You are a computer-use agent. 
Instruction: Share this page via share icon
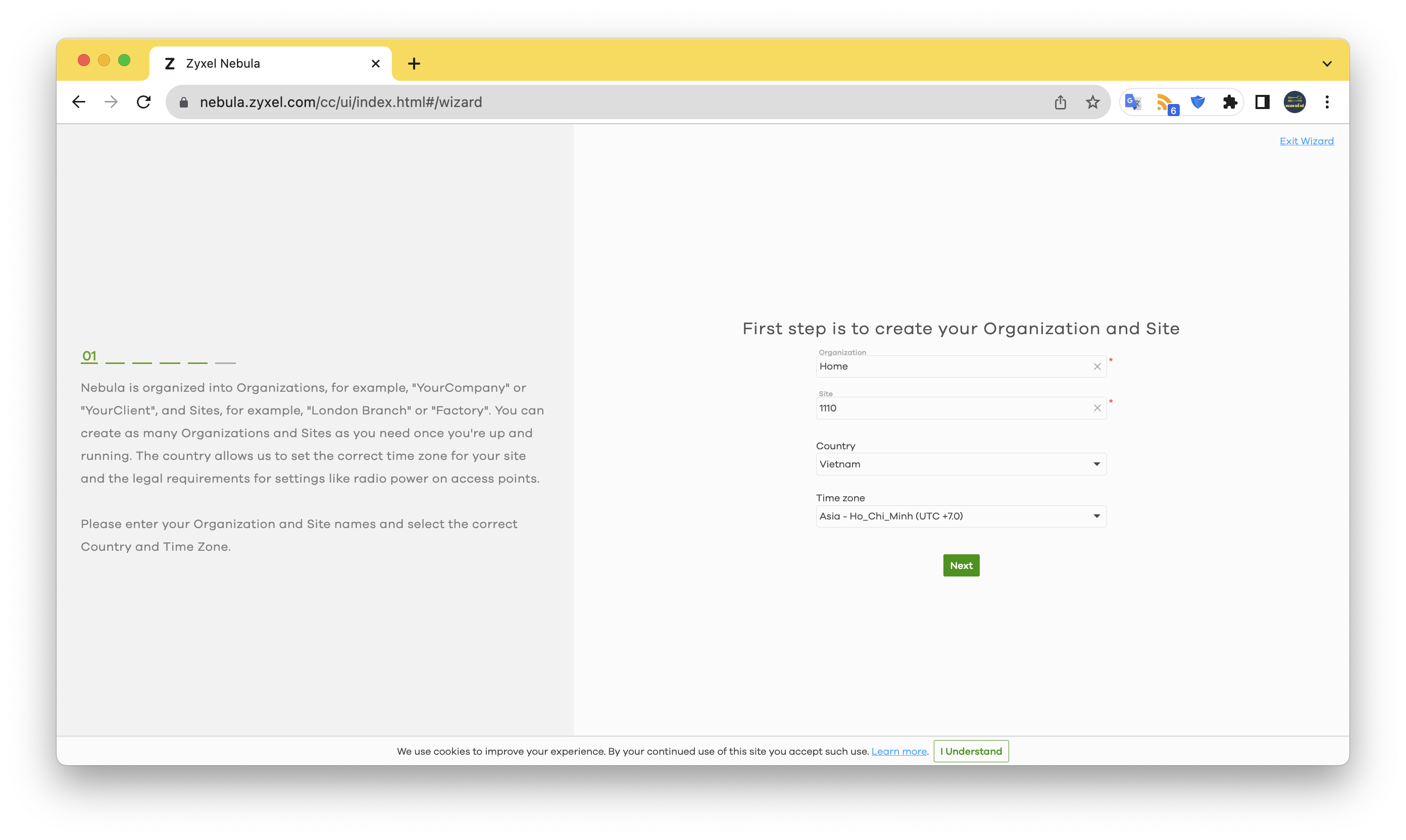pos(1060,102)
